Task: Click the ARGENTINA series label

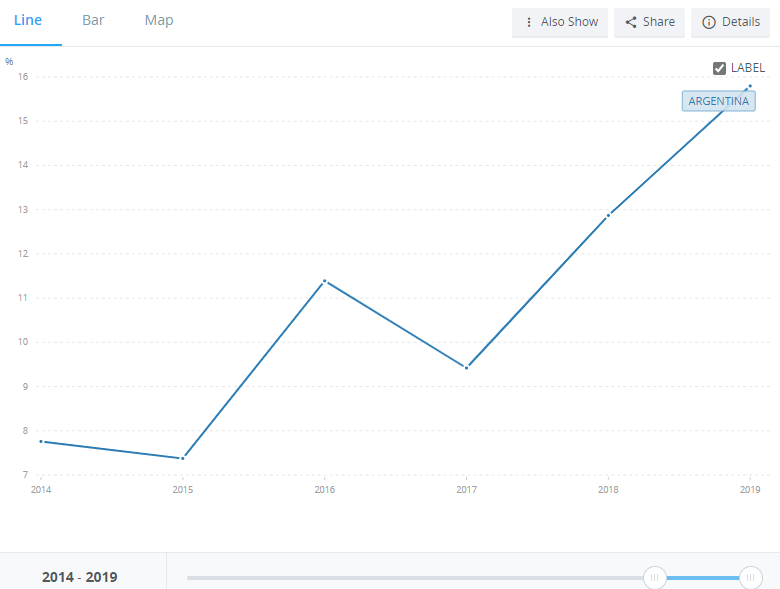Action: tap(718, 101)
